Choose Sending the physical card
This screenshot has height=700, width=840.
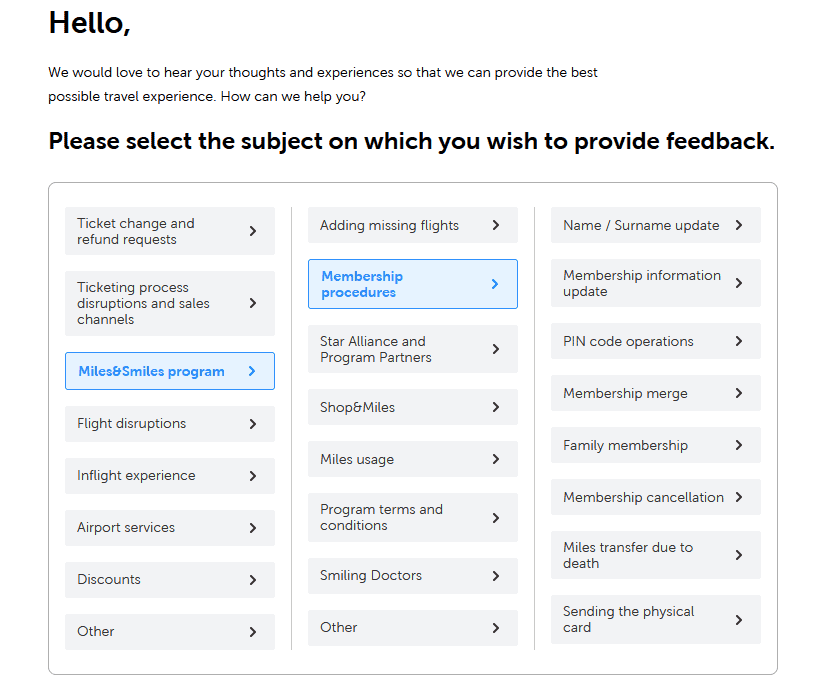tap(655, 619)
